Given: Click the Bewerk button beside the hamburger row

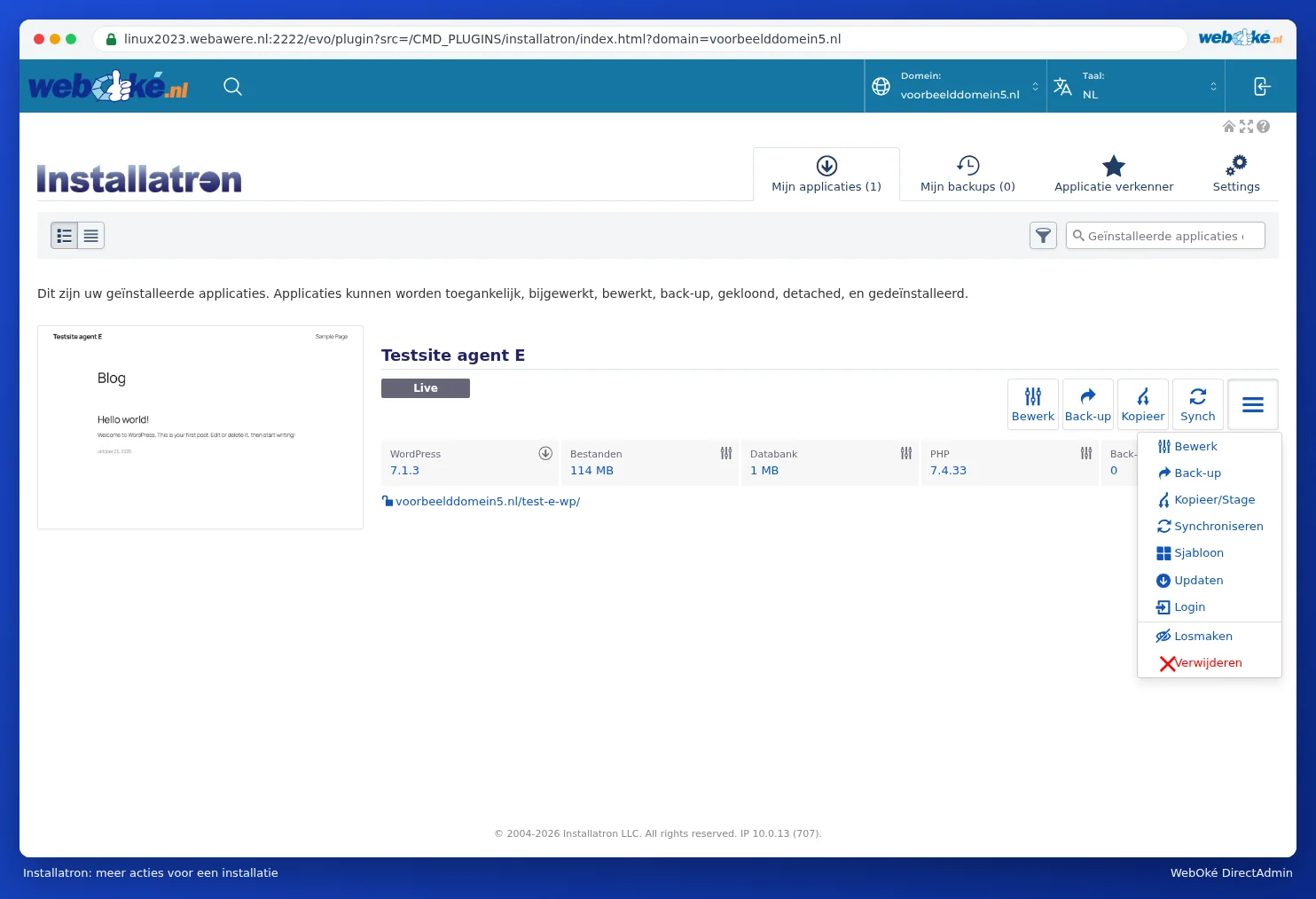Looking at the screenshot, I should (1033, 404).
